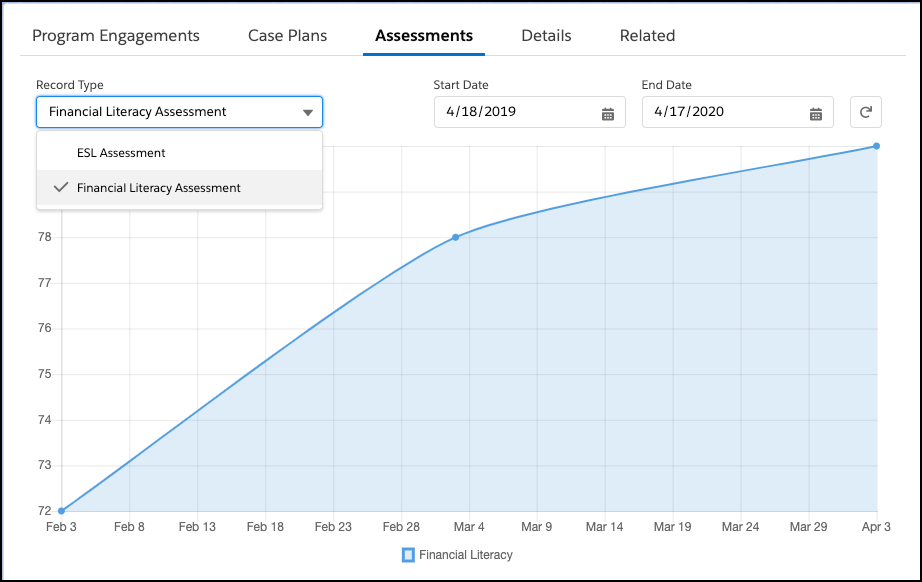This screenshot has width=922, height=582.
Task: View the Details tab
Action: 546,35
